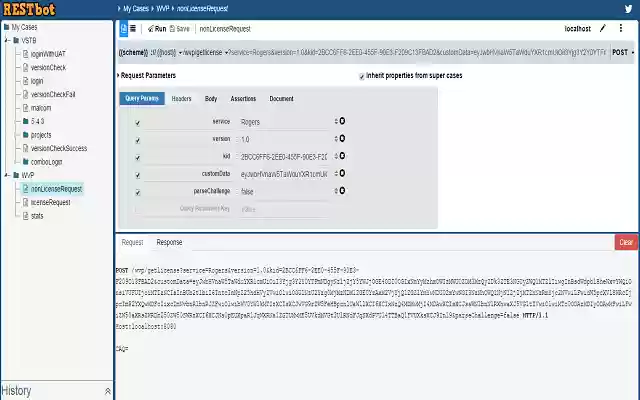Remove the version parameter row
The width and height of the screenshot is (640, 400).
click(342, 138)
